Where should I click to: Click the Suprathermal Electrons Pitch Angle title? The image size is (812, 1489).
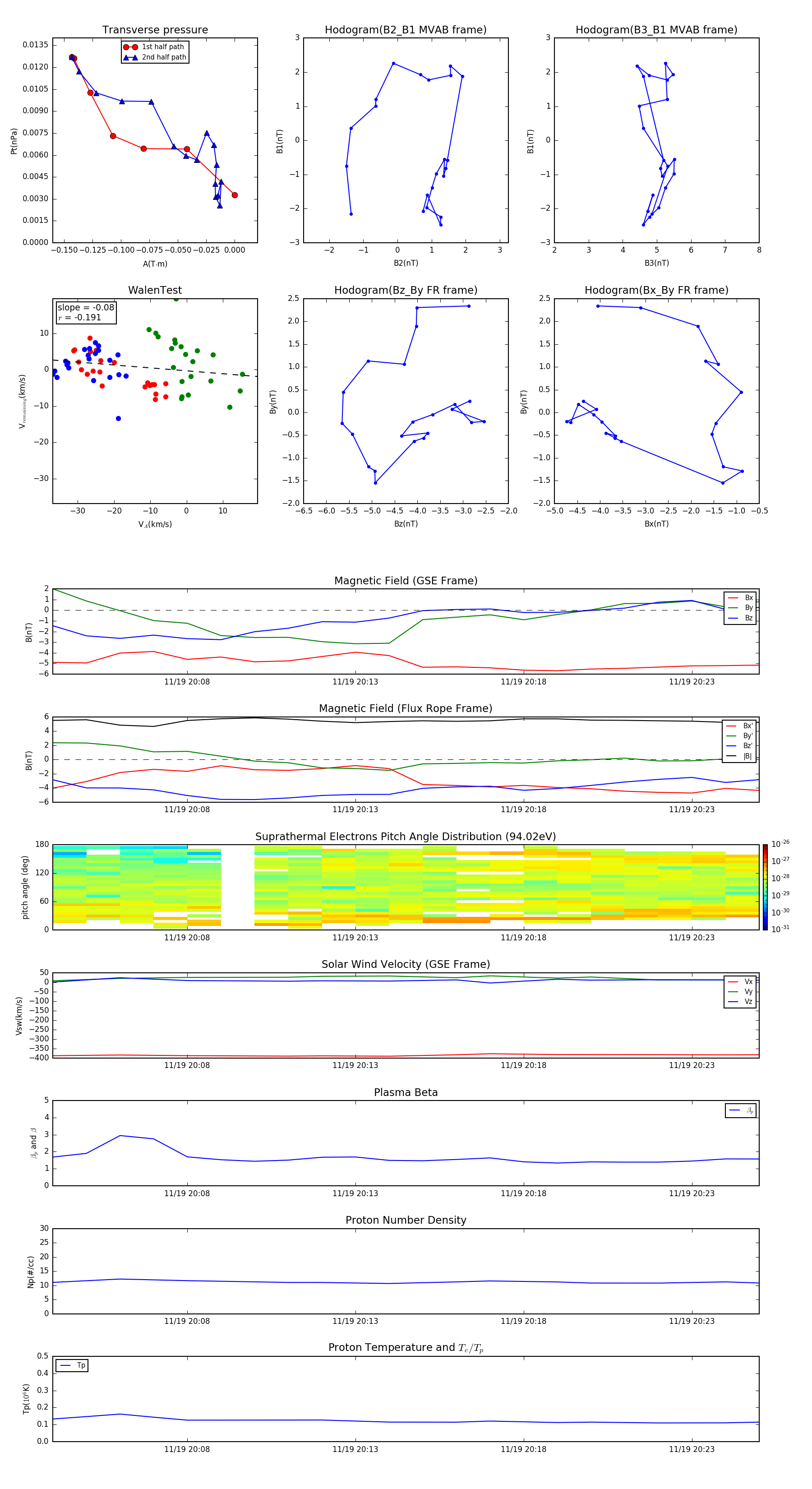click(406, 837)
